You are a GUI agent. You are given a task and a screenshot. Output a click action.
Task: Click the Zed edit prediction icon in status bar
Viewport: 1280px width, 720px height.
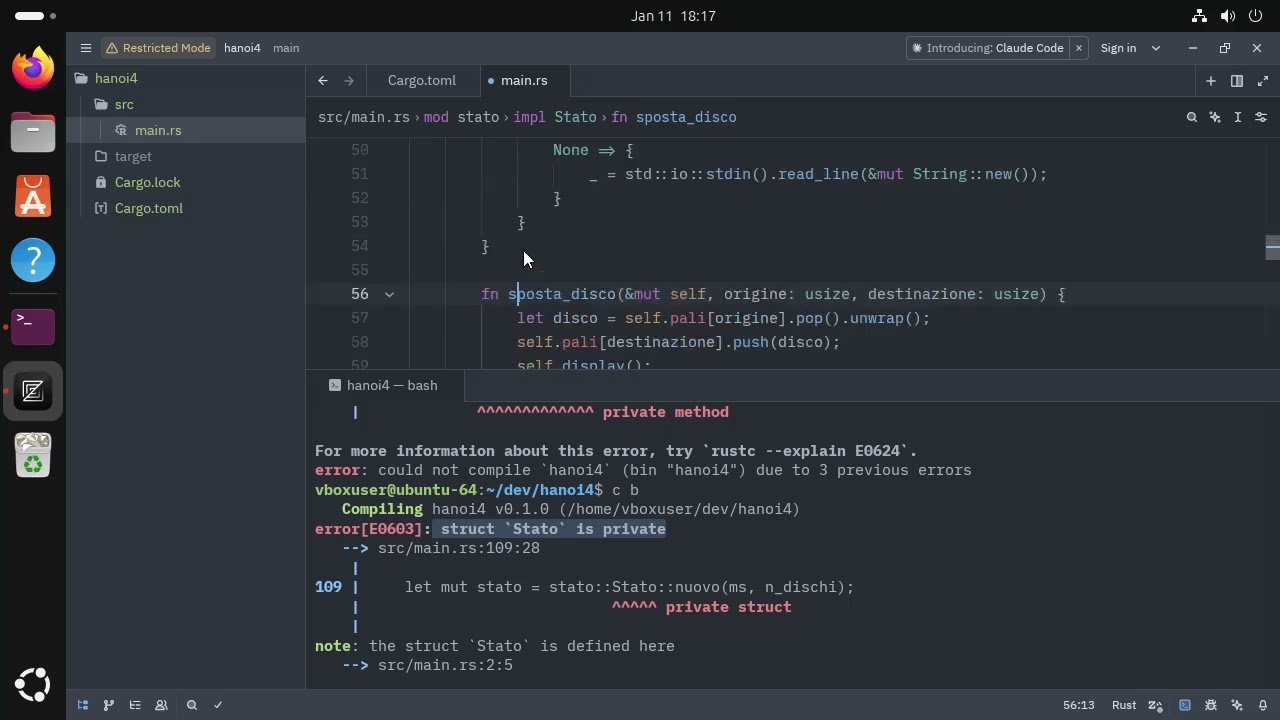[x=1155, y=705]
